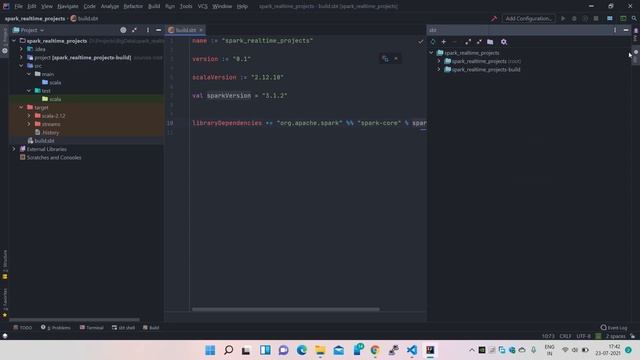Select Scratches and Consoles
Screen dimensions: 640x360
[50, 158]
